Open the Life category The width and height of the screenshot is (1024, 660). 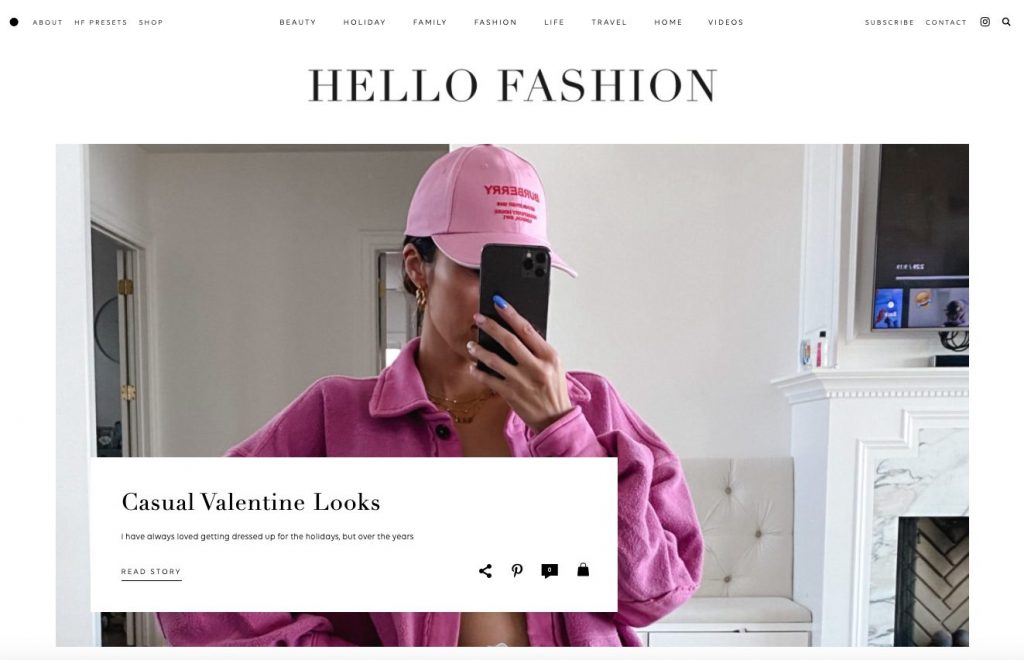coord(554,22)
